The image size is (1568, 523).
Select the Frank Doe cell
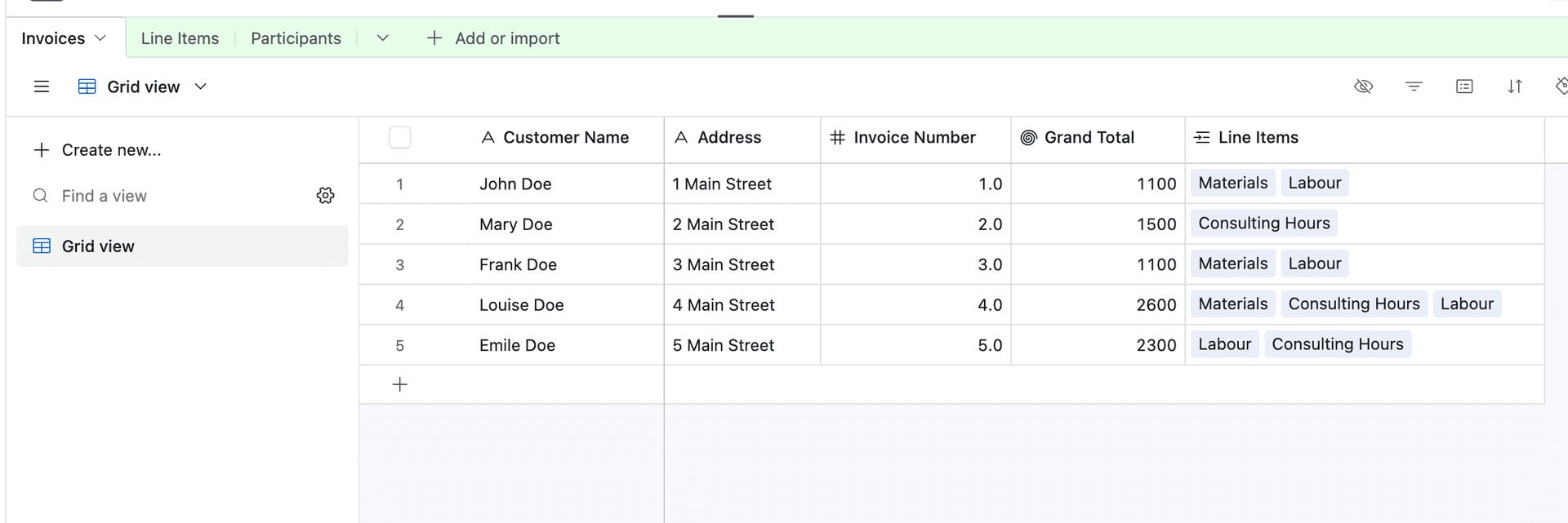coord(568,265)
